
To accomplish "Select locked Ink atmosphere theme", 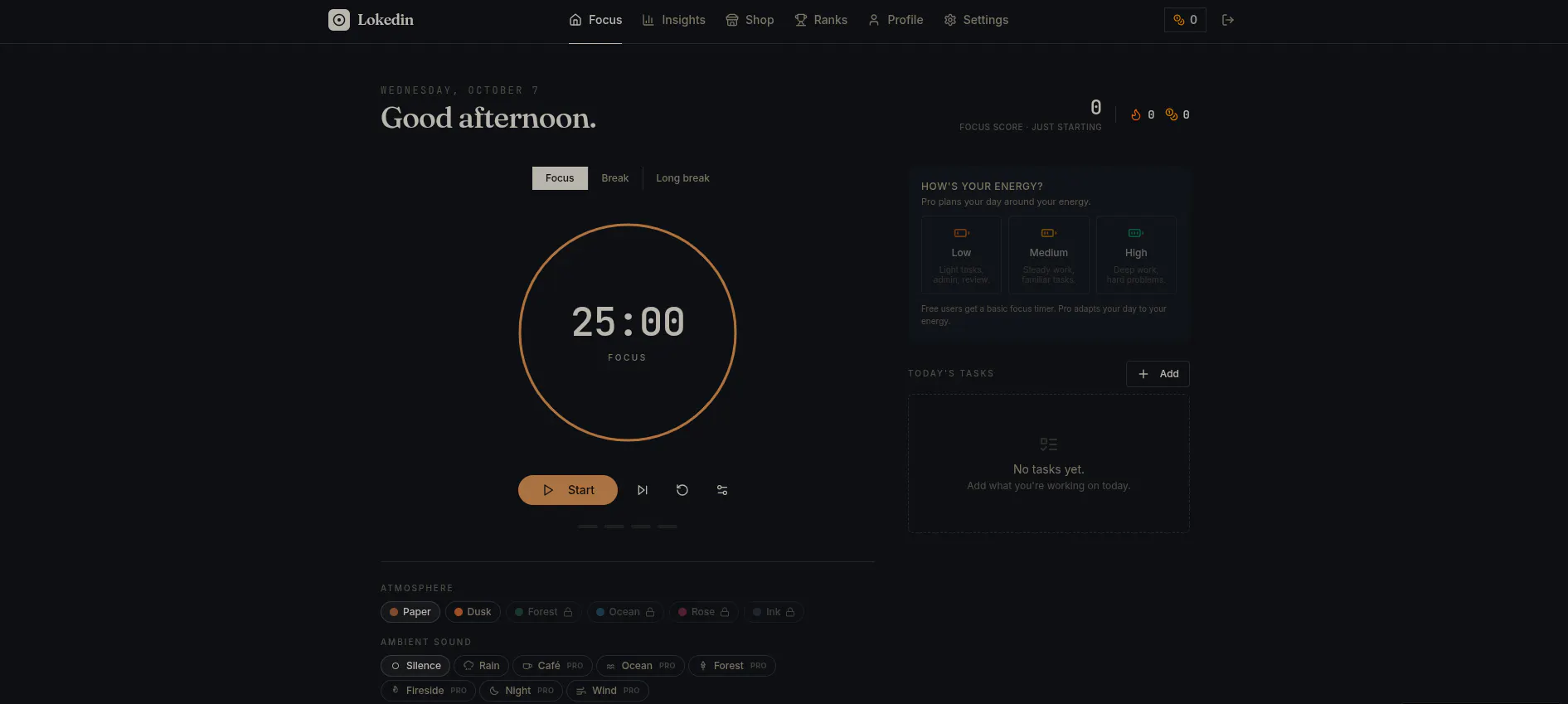I will click(774, 612).
